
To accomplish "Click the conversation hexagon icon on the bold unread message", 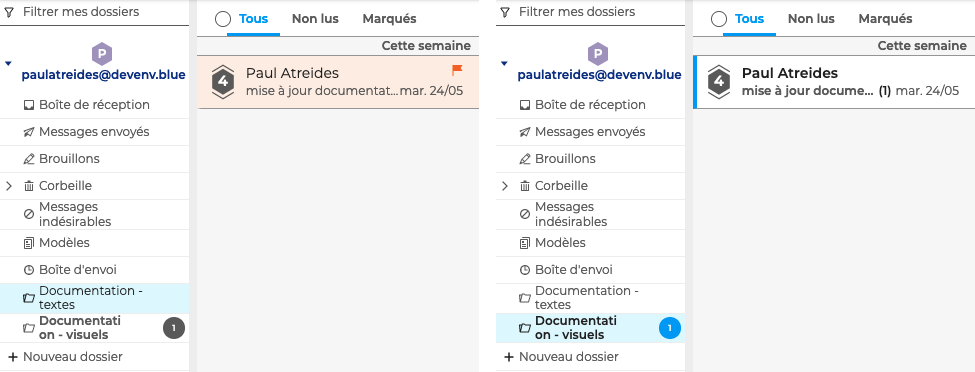I will click(x=719, y=82).
